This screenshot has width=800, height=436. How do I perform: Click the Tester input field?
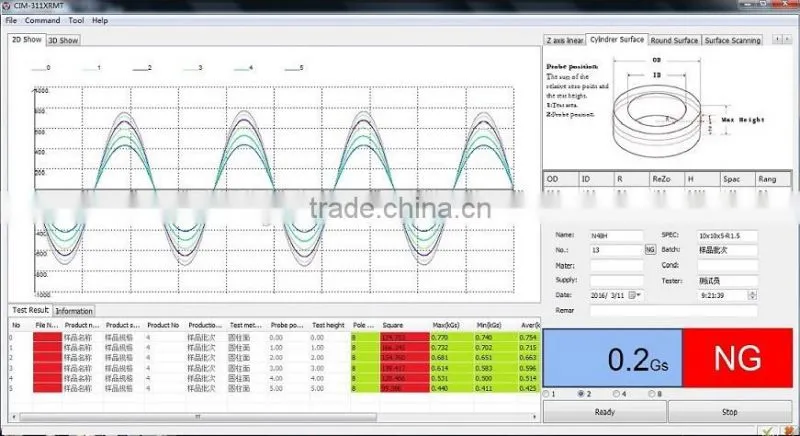727,280
